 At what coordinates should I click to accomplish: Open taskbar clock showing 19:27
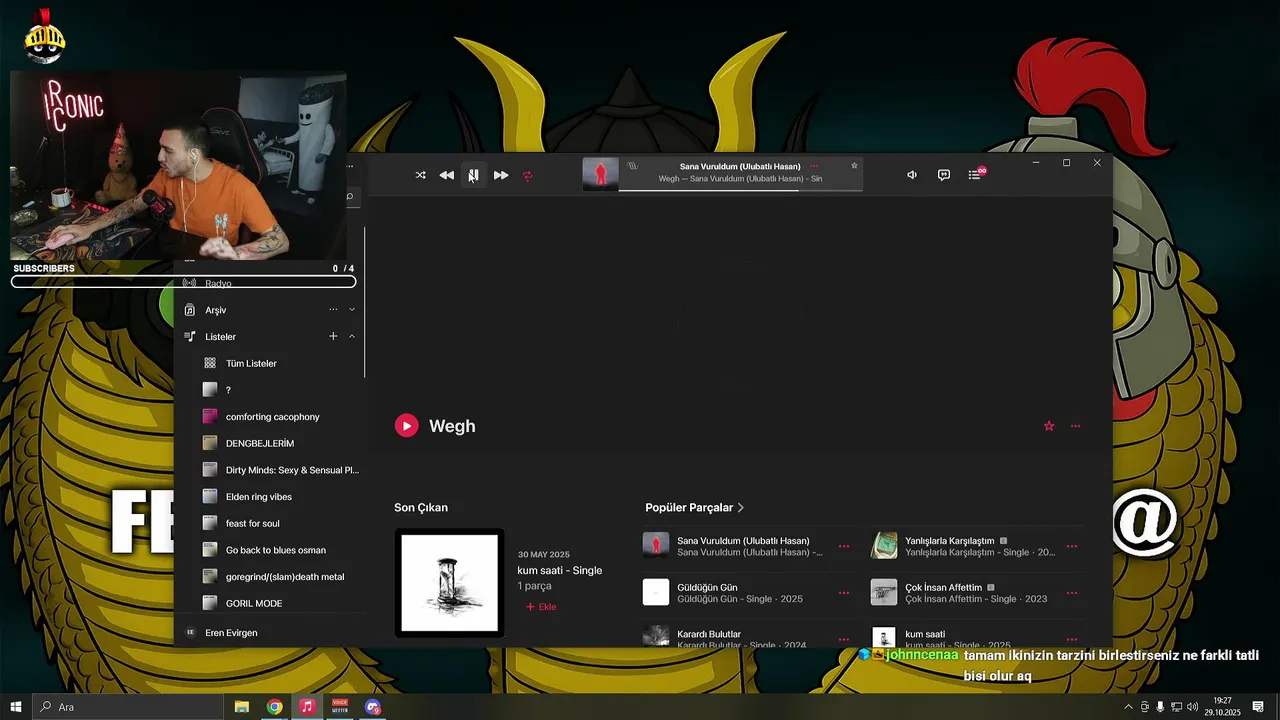tap(1222, 707)
